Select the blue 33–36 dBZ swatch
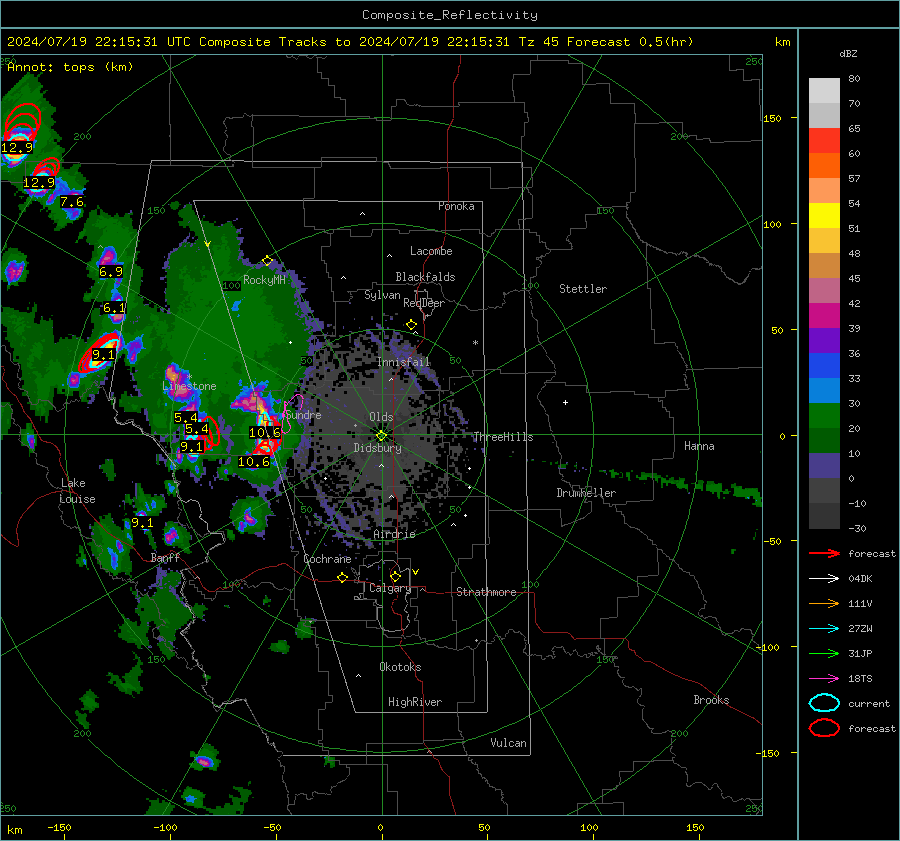 pyautogui.click(x=824, y=366)
